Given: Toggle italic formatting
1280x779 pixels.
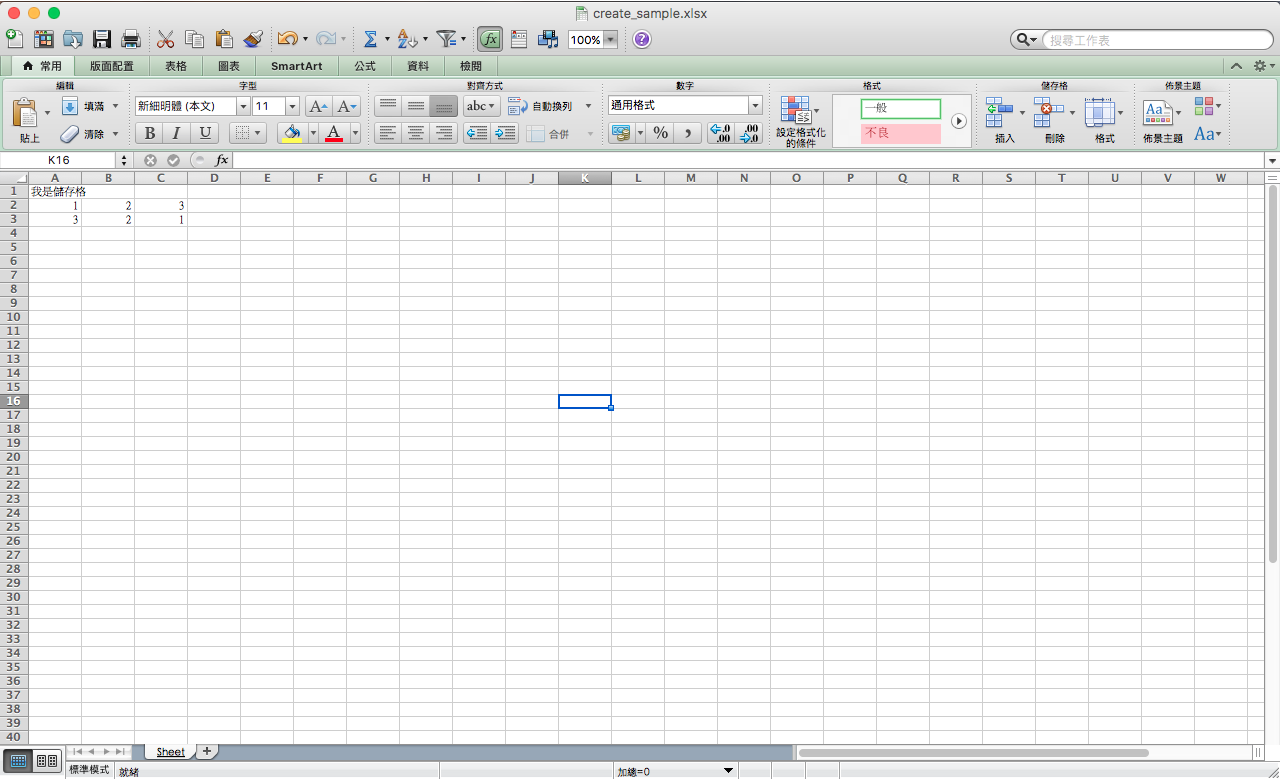Looking at the screenshot, I should tap(176, 132).
